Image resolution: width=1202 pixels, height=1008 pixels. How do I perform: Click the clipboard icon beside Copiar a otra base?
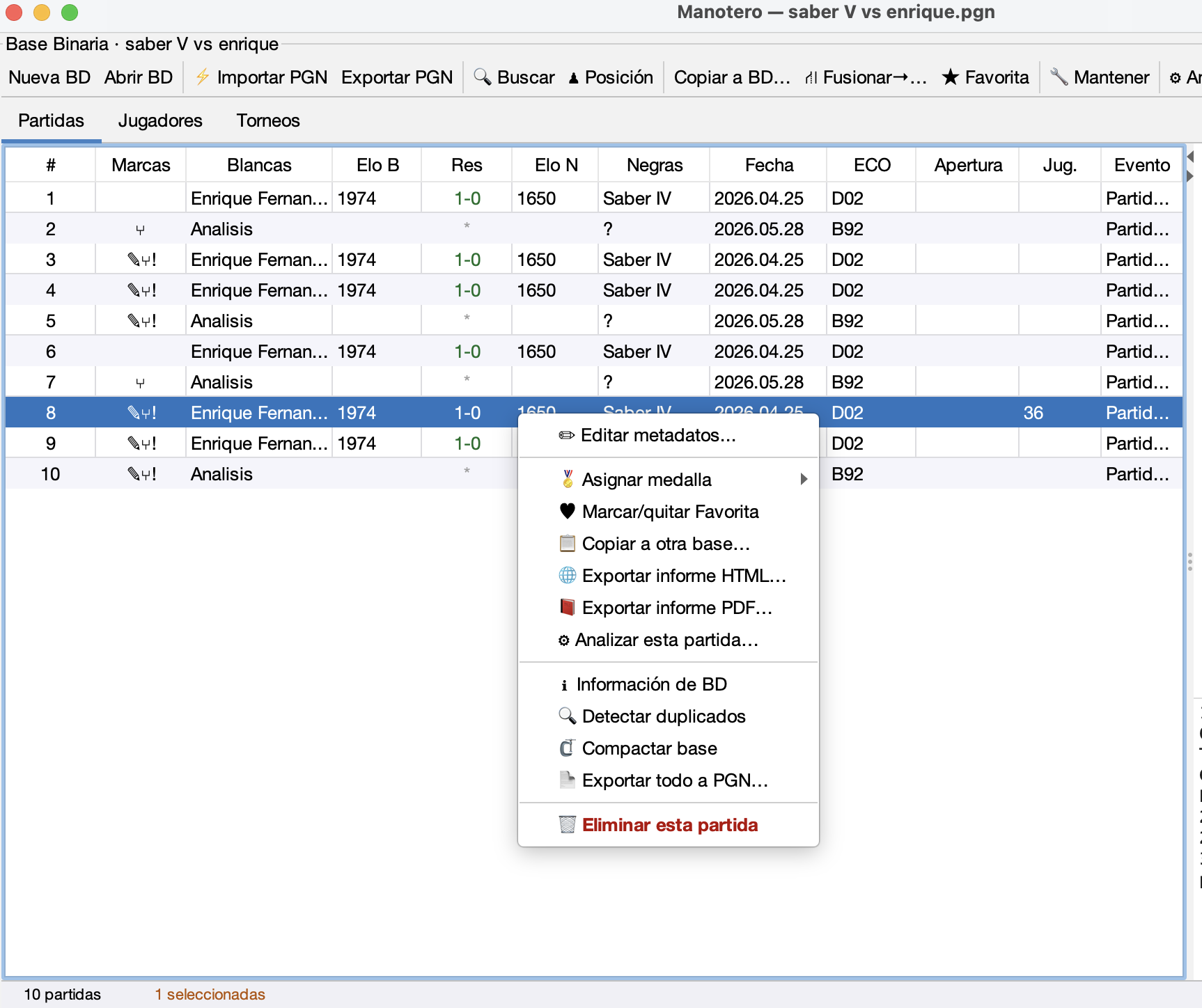click(568, 543)
